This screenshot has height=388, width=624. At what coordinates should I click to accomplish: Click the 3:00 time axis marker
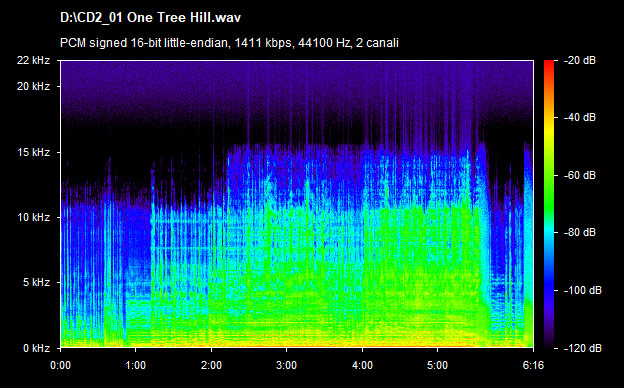287,365
